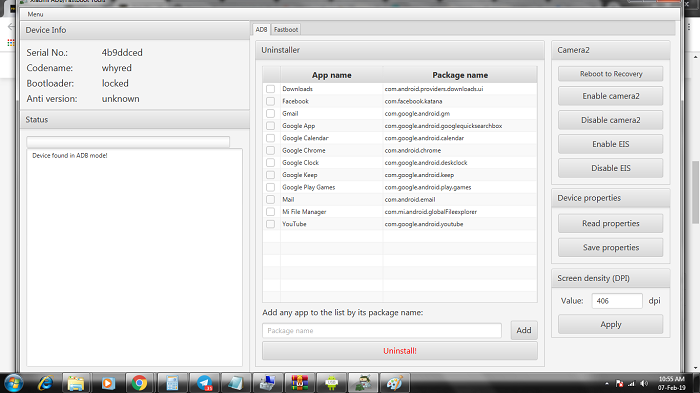Click the Read properties button
700x393 pixels.
(611, 223)
